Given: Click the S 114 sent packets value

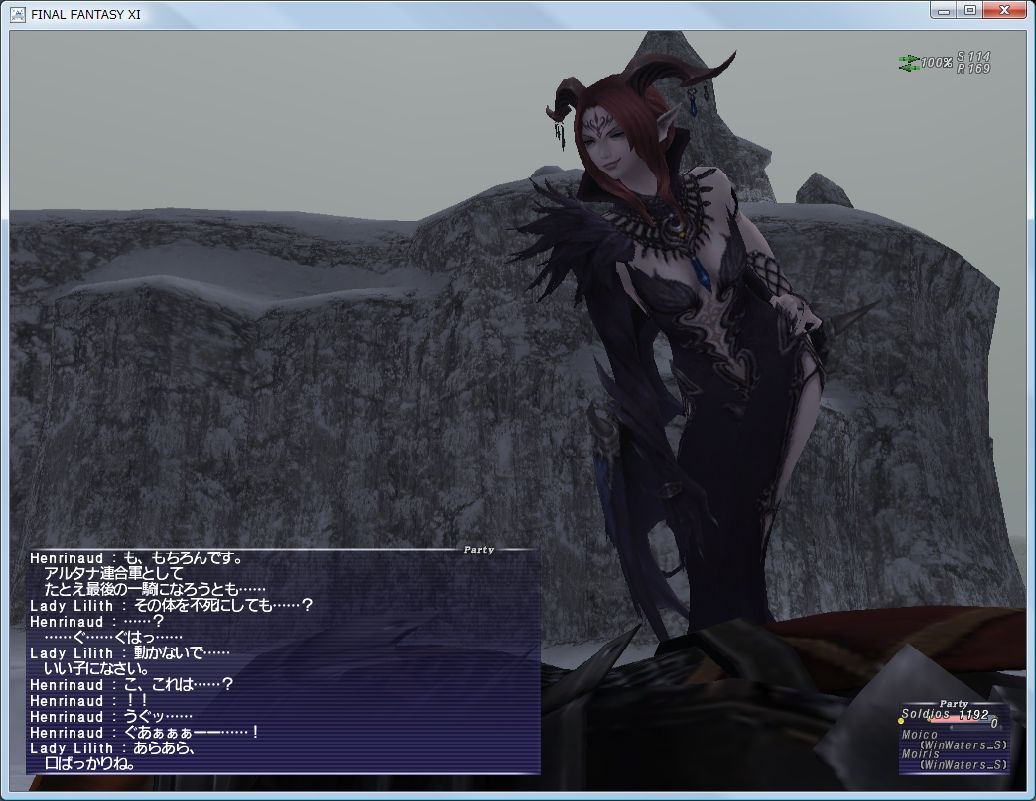Looking at the screenshot, I should (x=973, y=57).
